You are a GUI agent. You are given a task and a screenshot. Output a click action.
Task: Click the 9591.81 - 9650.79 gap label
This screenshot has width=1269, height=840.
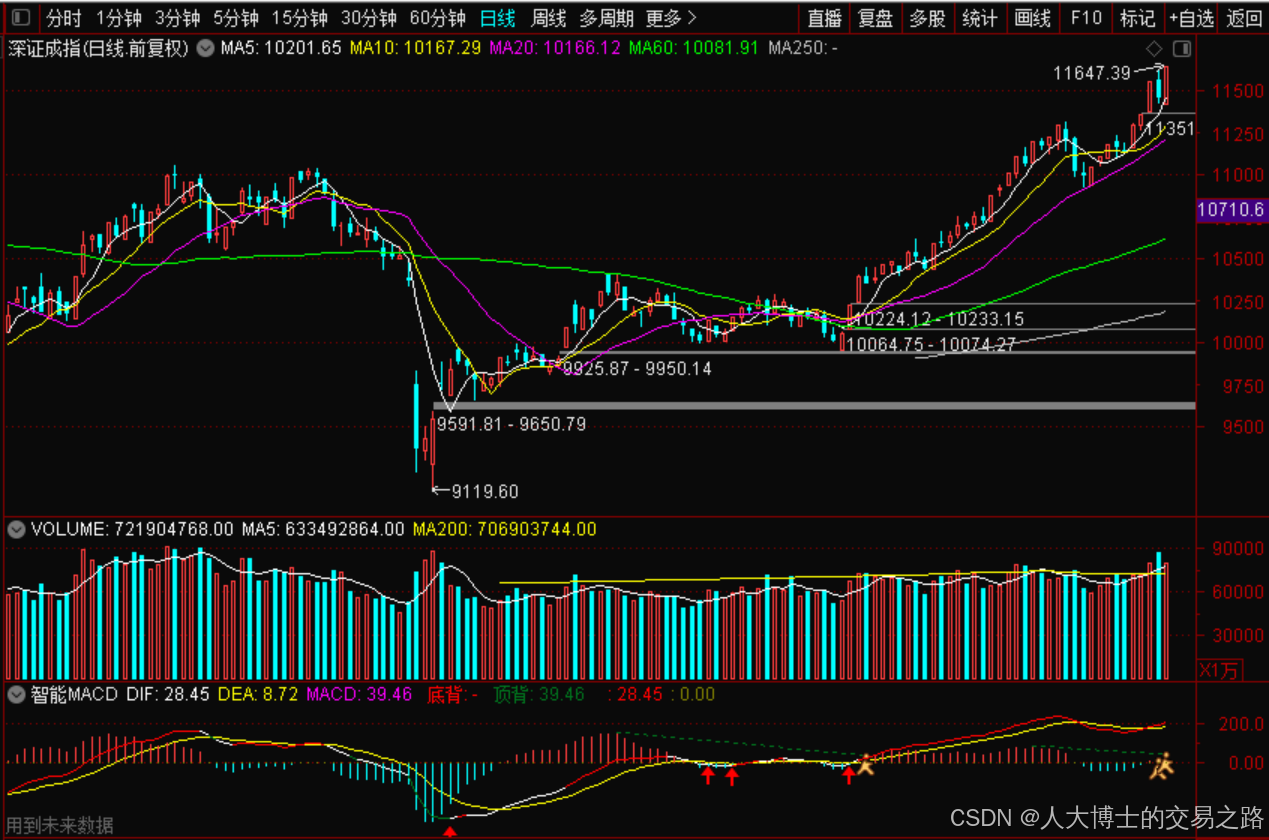tap(511, 424)
